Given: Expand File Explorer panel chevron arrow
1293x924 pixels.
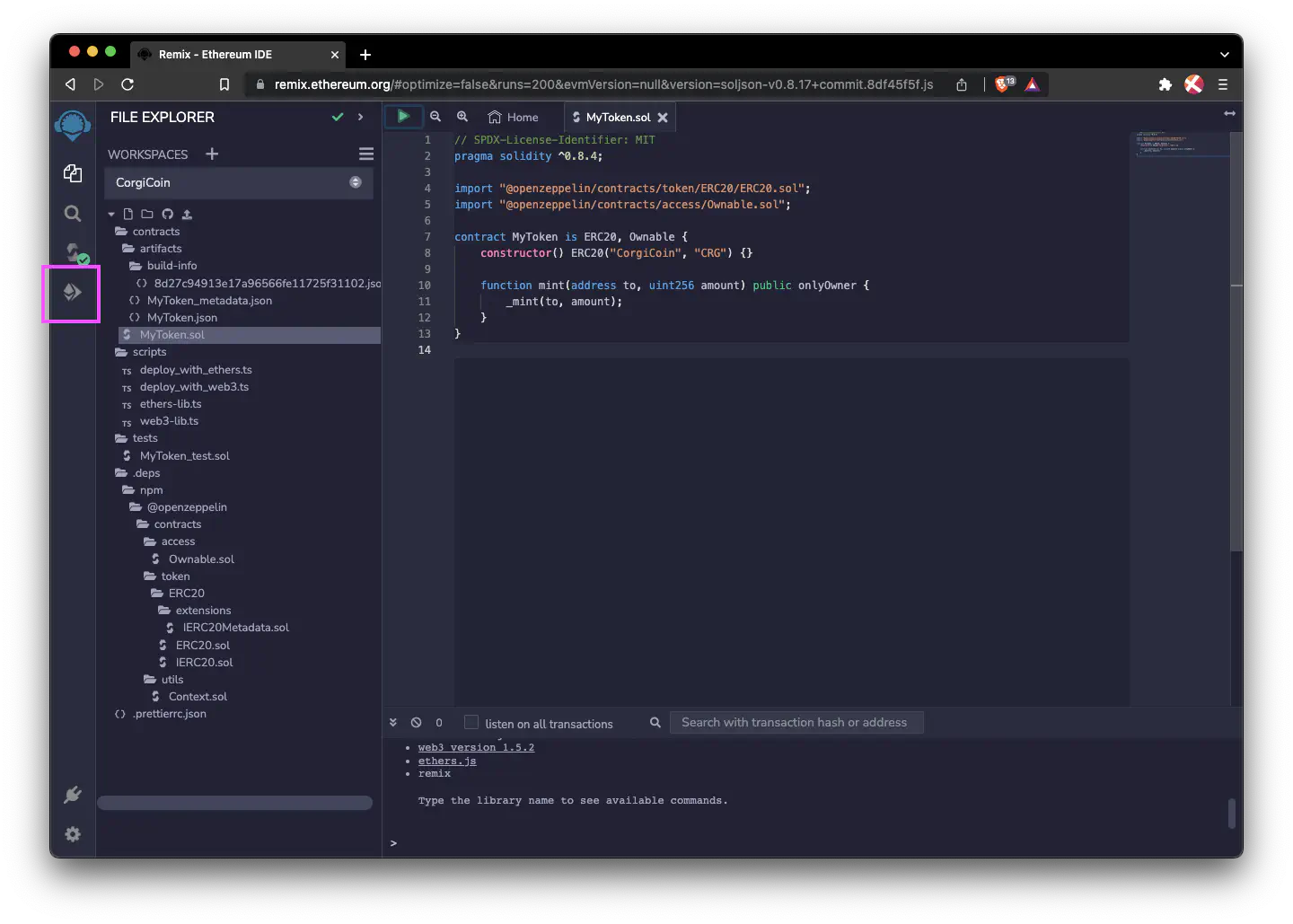Looking at the screenshot, I should pyautogui.click(x=360, y=117).
